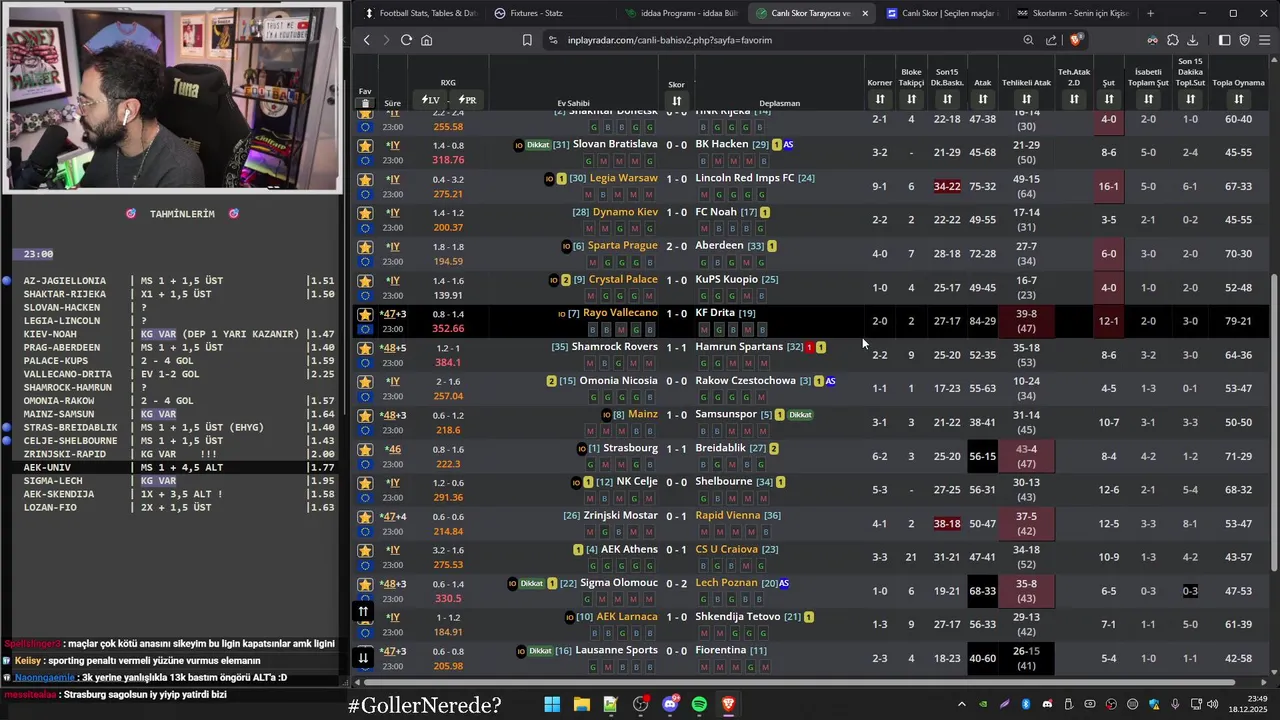
Task: Open the browser hamburger menu
Action: click(x=1265, y=40)
